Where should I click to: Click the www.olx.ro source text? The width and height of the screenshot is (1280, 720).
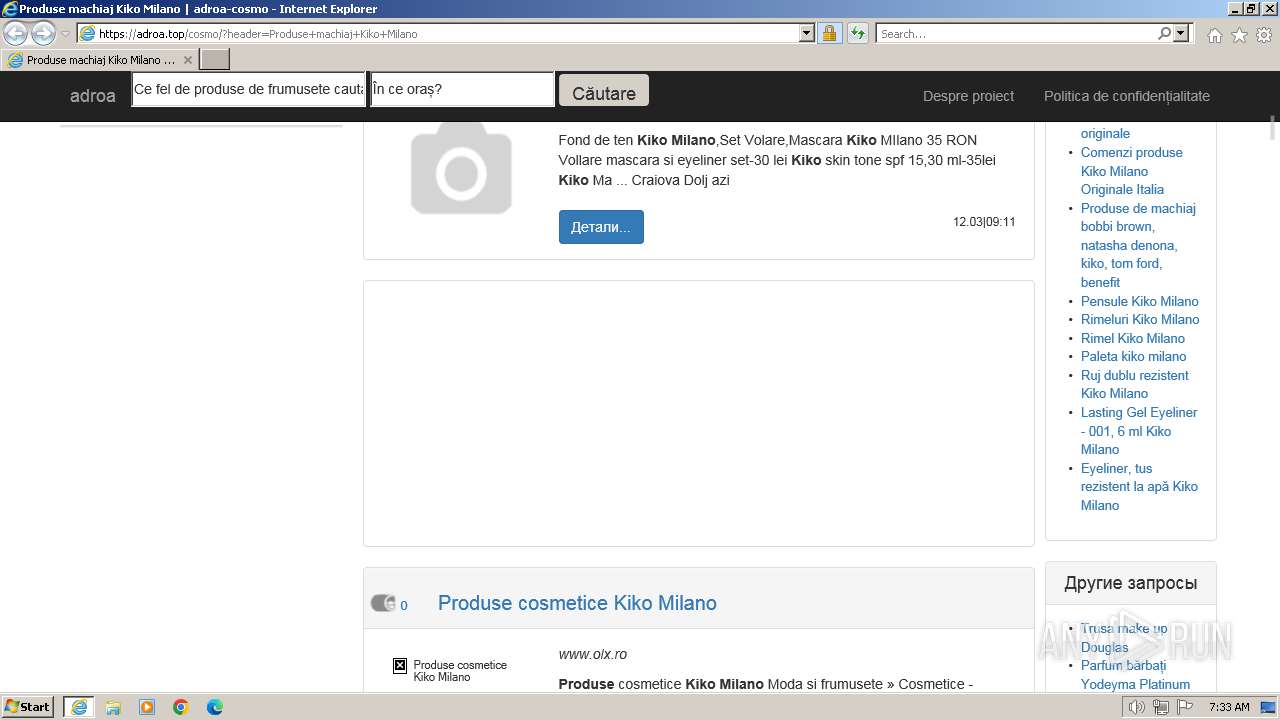(x=593, y=654)
